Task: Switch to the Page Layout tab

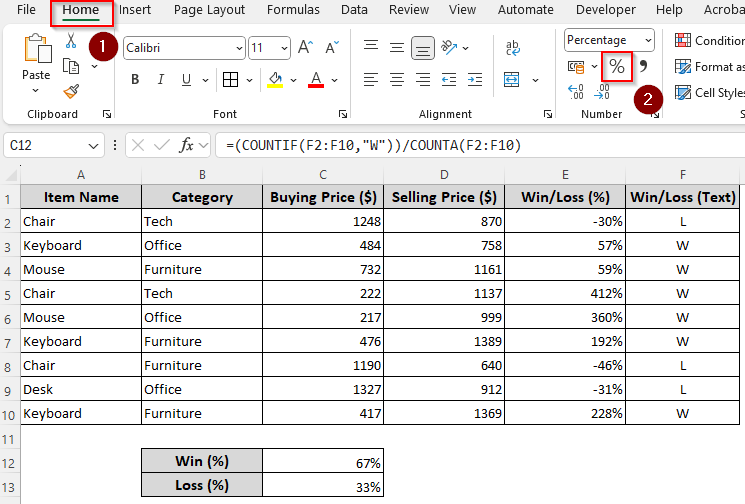Action: (209, 10)
